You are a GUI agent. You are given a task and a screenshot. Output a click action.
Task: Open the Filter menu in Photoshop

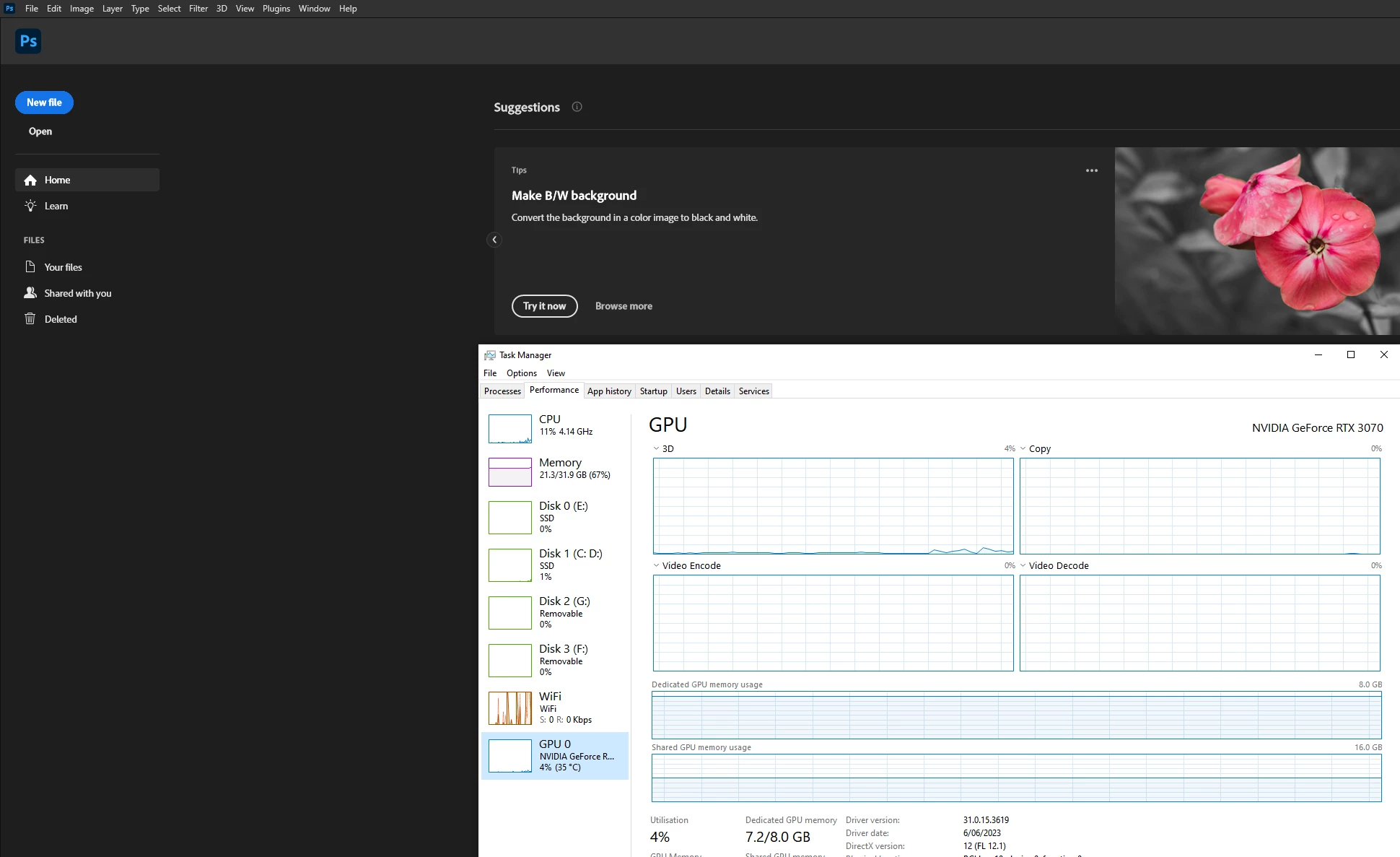click(198, 9)
